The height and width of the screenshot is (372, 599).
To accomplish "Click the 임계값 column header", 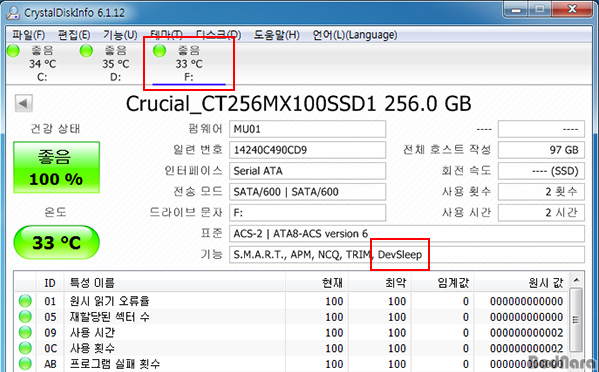I will (x=442, y=283).
